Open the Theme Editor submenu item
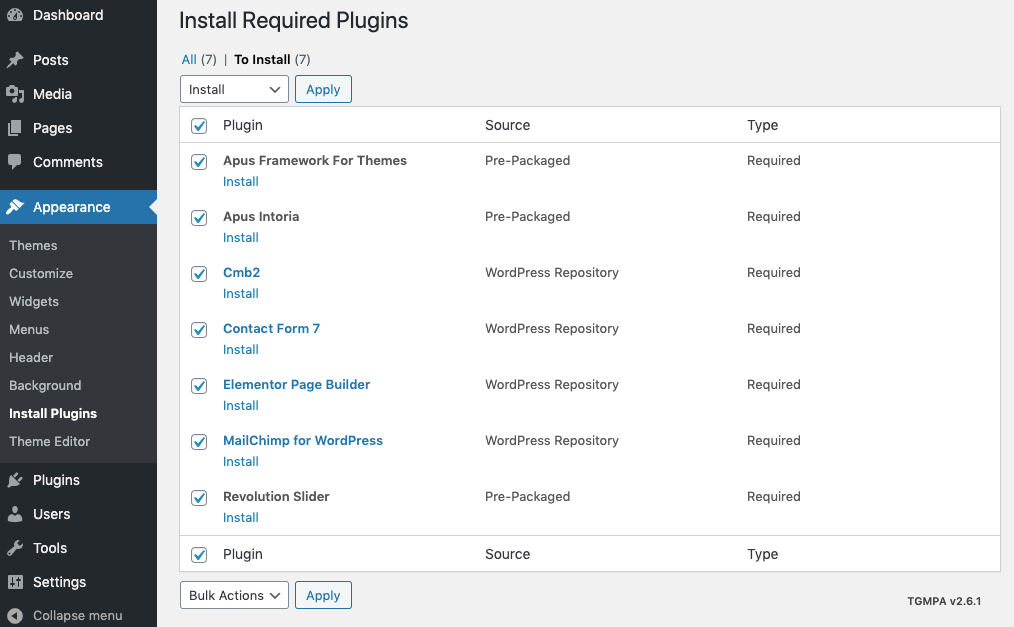The height and width of the screenshot is (627, 1014). click(x=50, y=441)
